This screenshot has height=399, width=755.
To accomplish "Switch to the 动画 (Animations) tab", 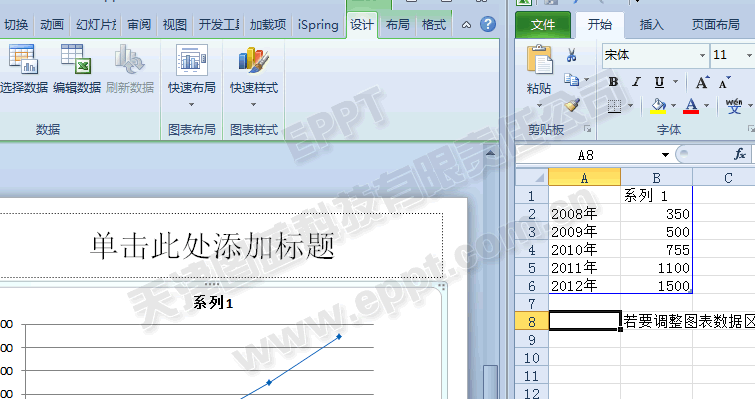I will (52, 25).
